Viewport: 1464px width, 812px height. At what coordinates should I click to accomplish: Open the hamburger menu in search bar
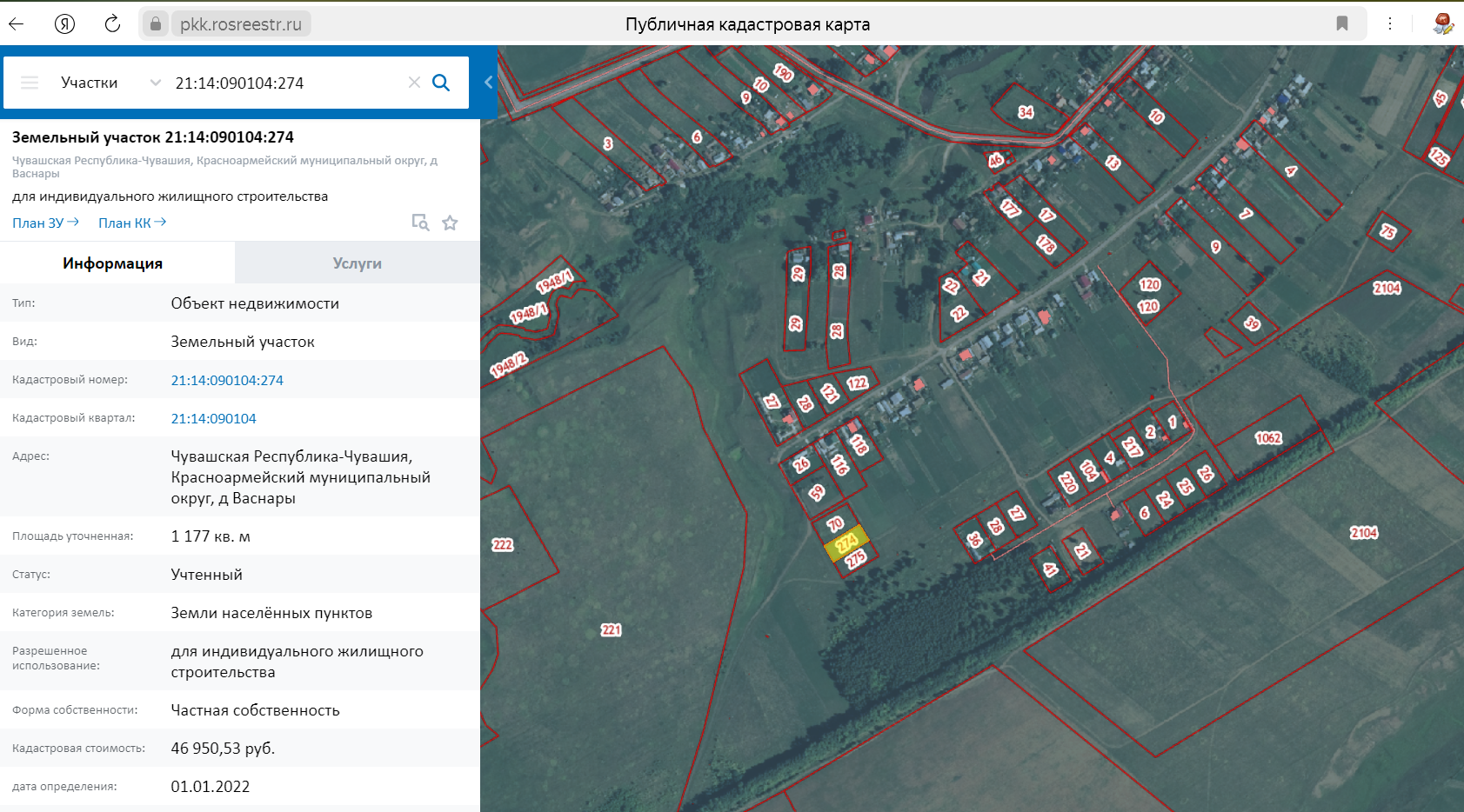click(30, 83)
